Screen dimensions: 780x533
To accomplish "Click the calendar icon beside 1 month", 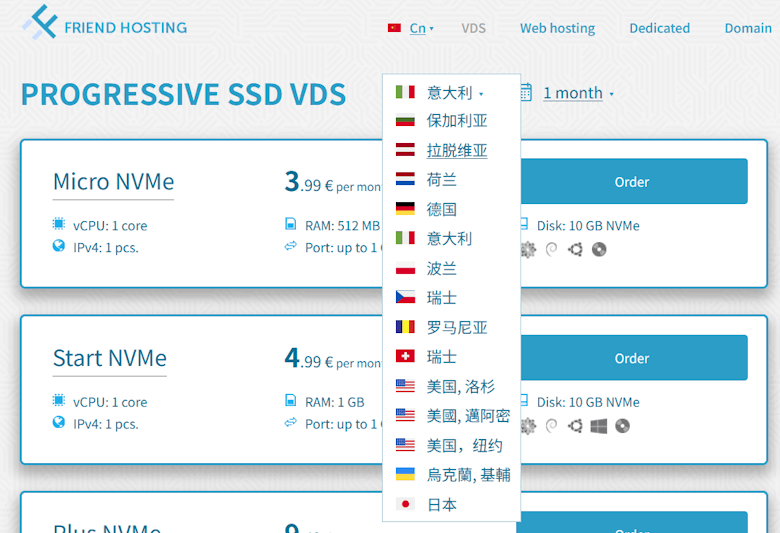I will (526, 93).
